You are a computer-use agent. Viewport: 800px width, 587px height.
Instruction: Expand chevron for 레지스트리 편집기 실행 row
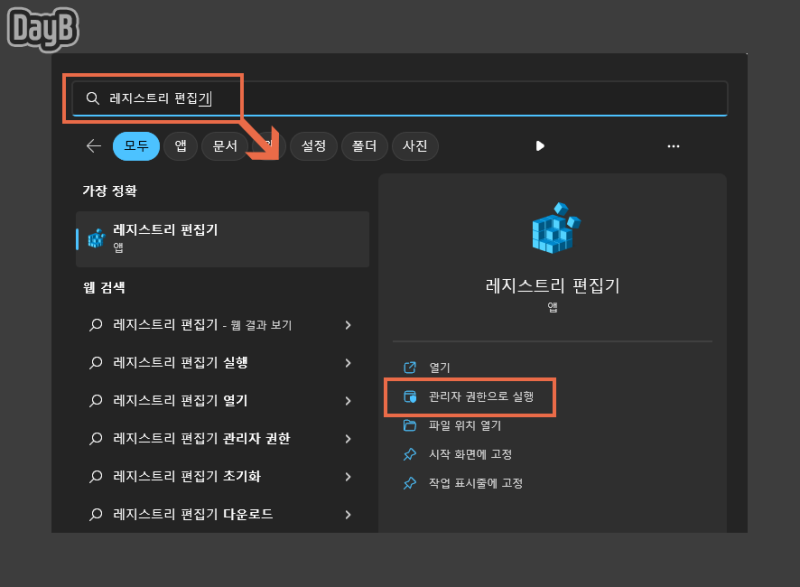coord(348,363)
